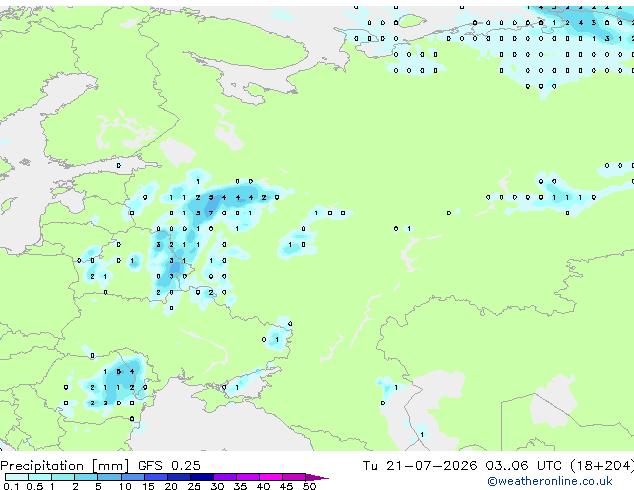This screenshot has height=490, width=634.
Task: Click the 40–45 mm magenta legend segment
Action: (271, 477)
